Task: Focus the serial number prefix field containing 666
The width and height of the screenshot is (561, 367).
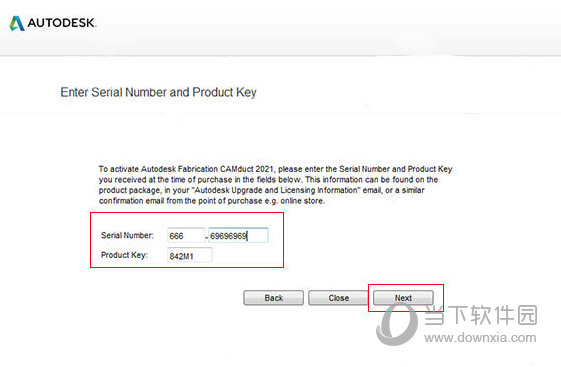Action: point(186,236)
